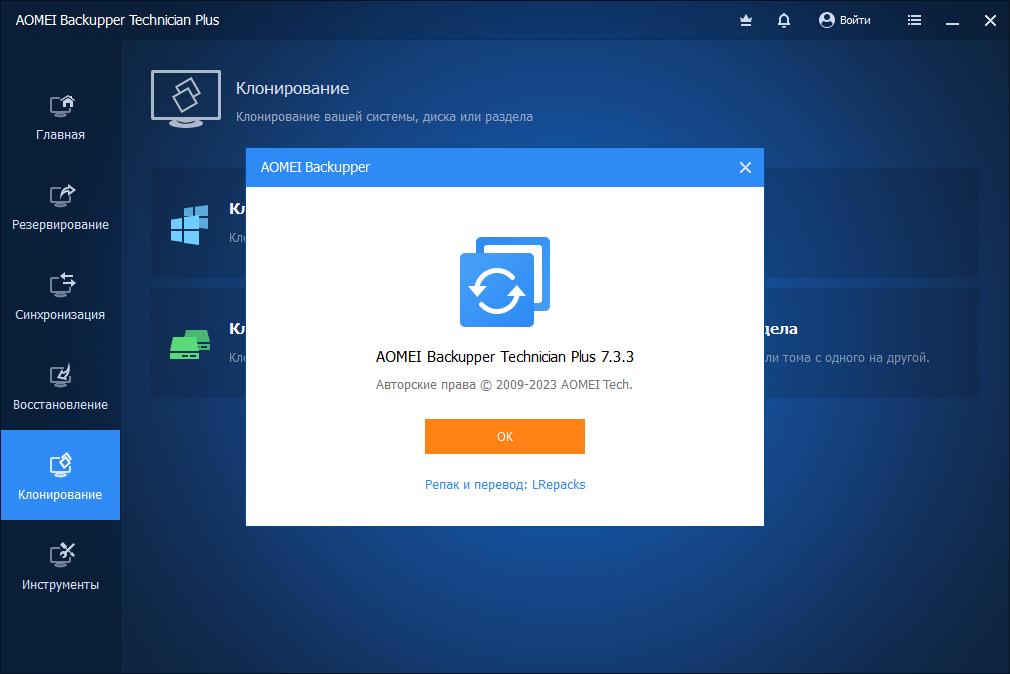Viewport: 1010px width, 674px height.
Task: Click the crown upgrade icon
Action: pos(745,20)
